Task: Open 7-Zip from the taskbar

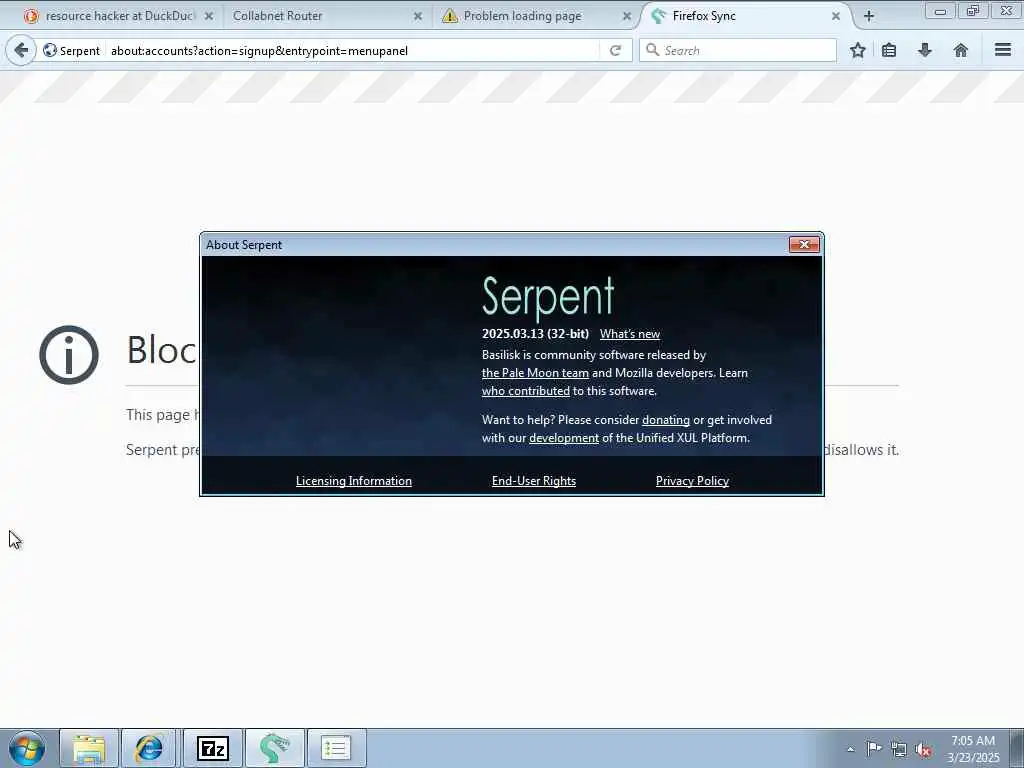Action: [213, 748]
